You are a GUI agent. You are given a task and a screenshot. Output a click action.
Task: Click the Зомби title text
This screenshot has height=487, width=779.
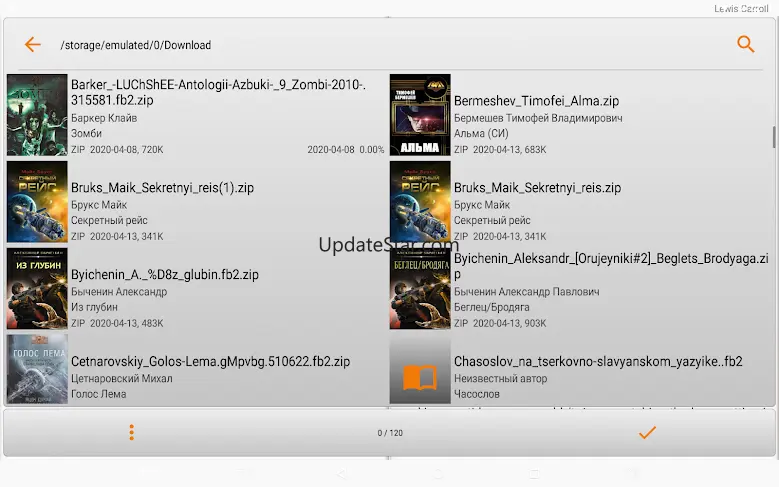86,134
